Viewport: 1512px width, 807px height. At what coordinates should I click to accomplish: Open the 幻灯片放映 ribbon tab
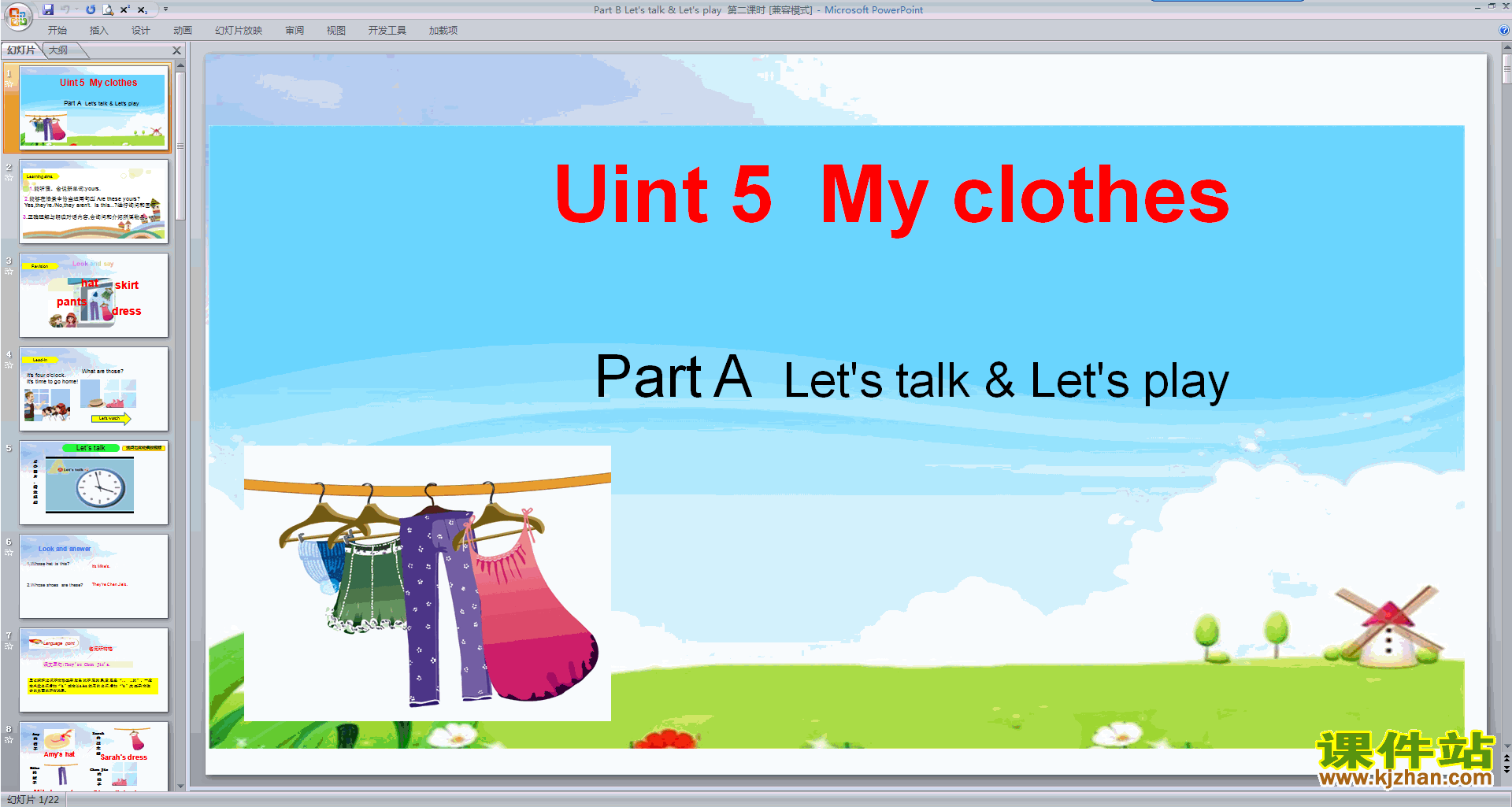(239, 30)
